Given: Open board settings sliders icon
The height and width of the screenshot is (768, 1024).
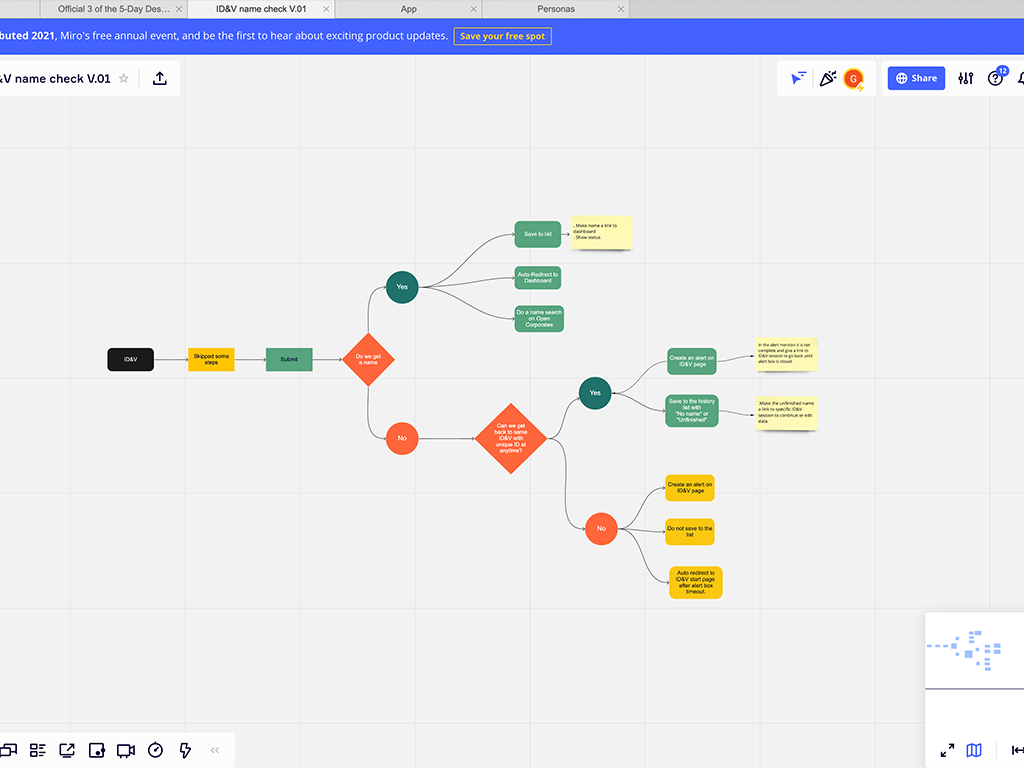Looking at the screenshot, I should click(965, 78).
